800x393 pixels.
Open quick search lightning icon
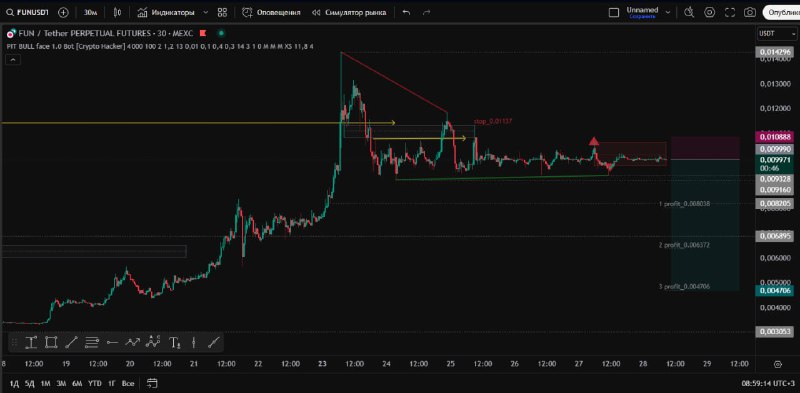(x=689, y=12)
